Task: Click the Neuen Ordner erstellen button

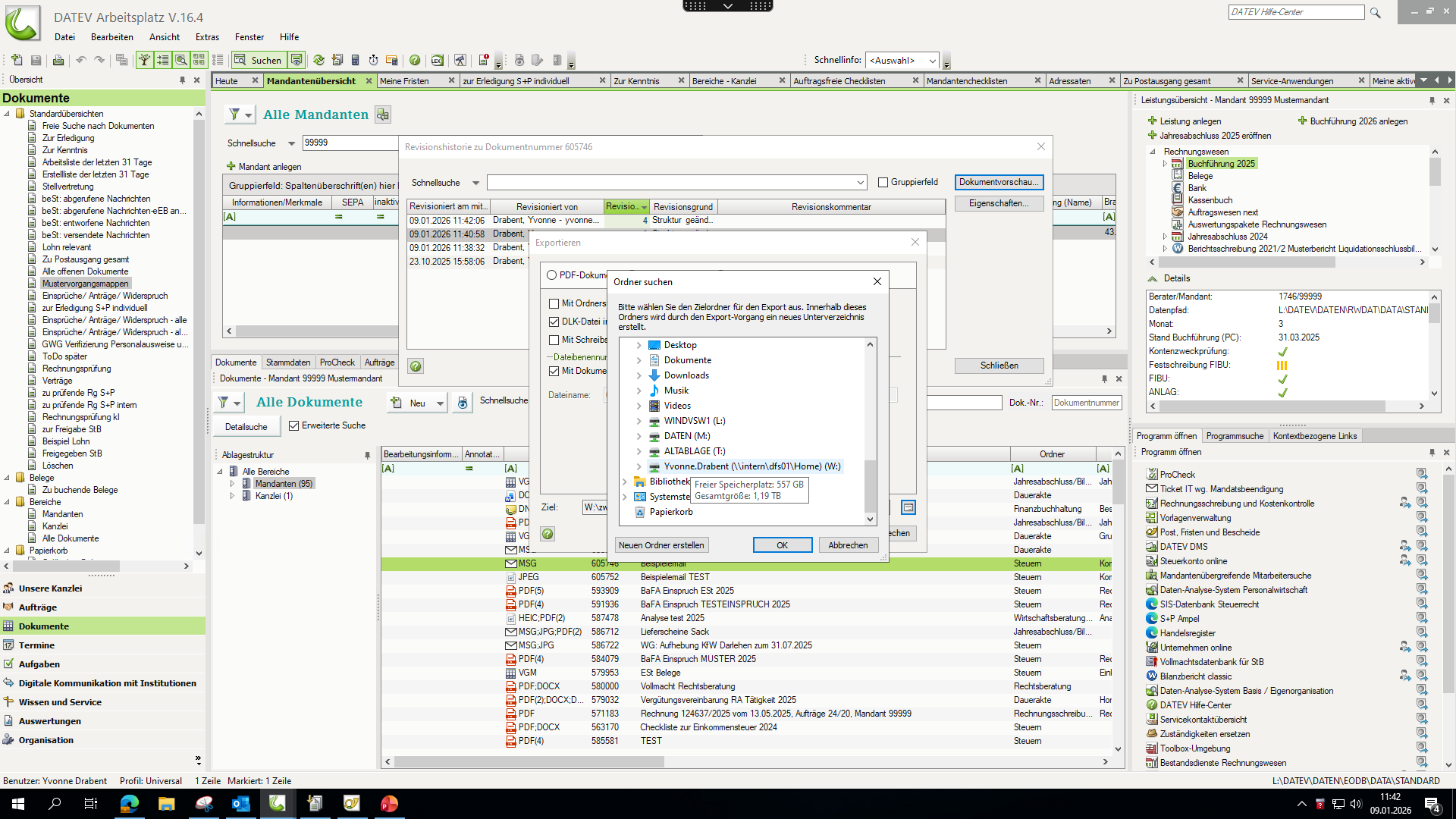Action: [661, 545]
